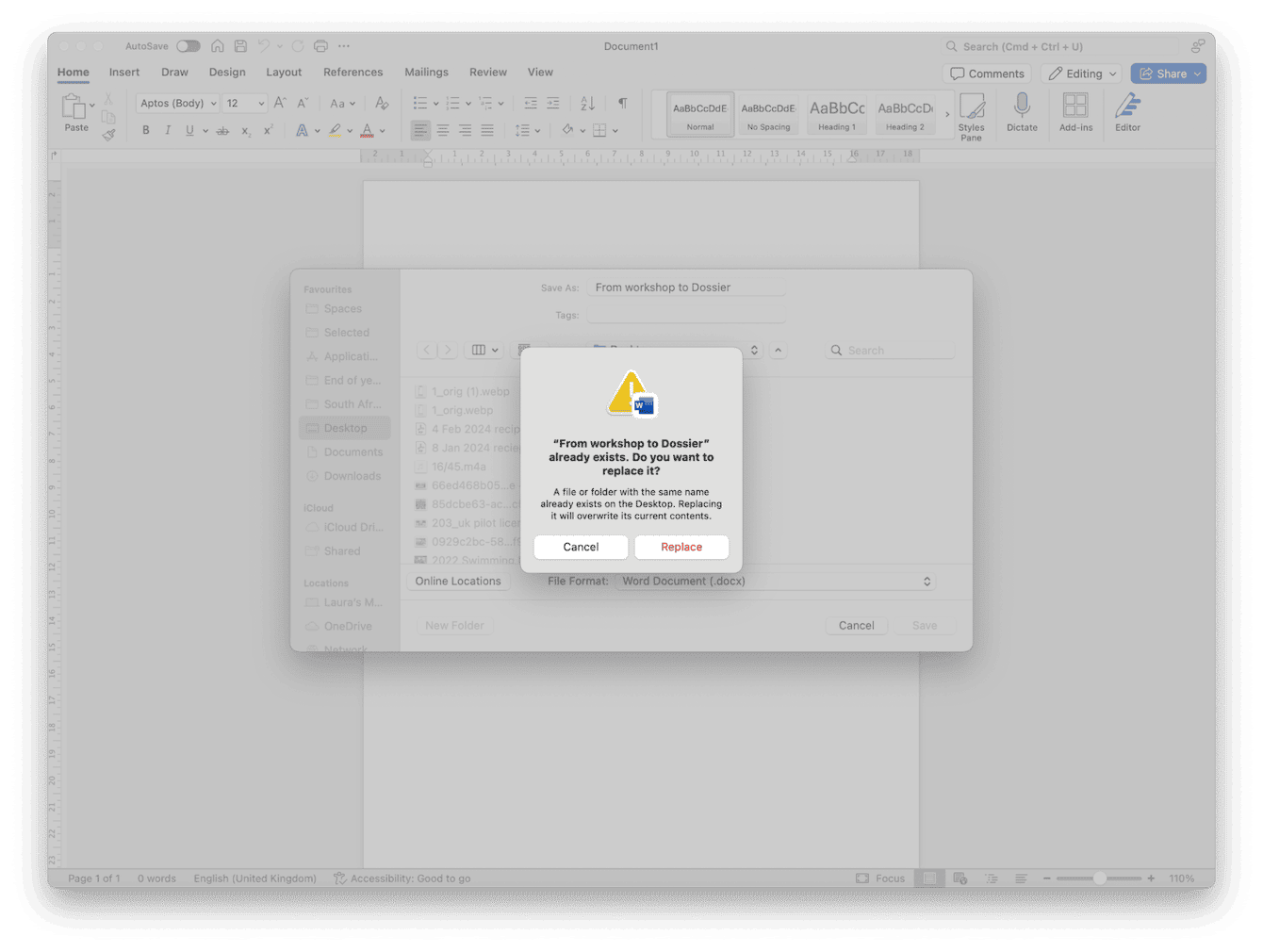Open the Review ribbon tab
This screenshot has height=952, width=1263.
pos(487,72)
